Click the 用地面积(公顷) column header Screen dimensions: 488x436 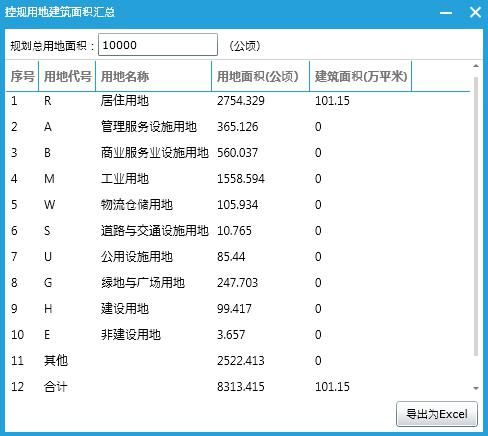click(261, 76)
